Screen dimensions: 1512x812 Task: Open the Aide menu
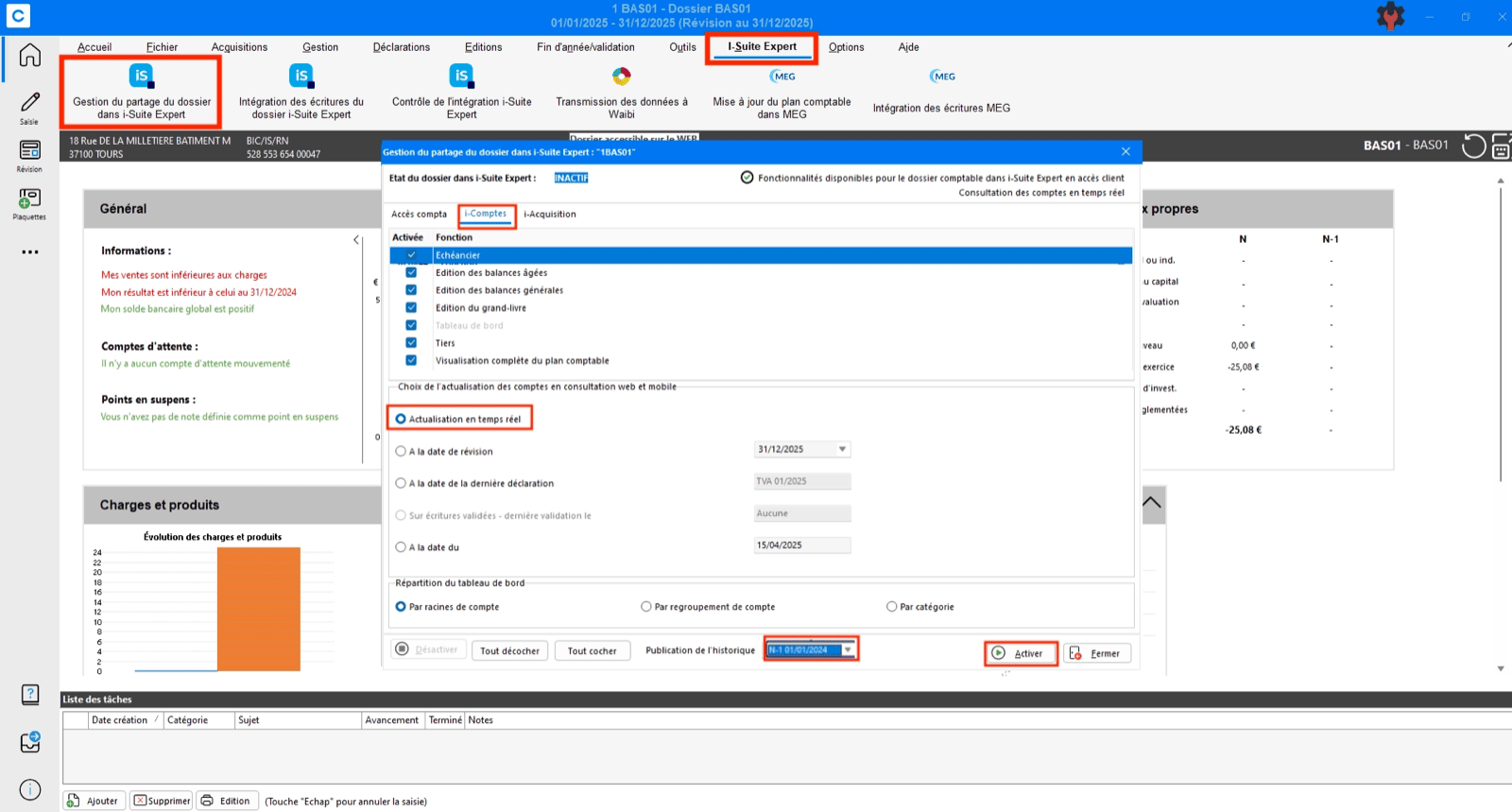(908, 47)
